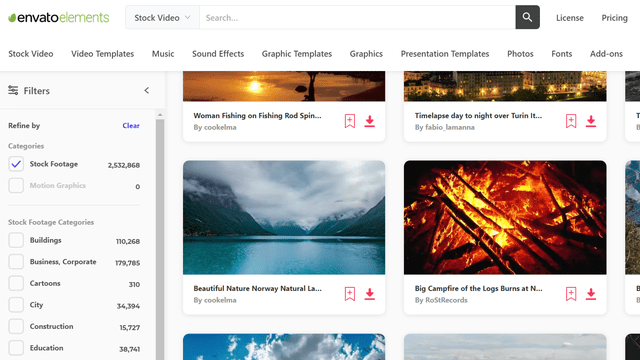This screenshot has width=640, height=360.
Task: Collapse the Filters panel with the chevron
Action: 147,90
